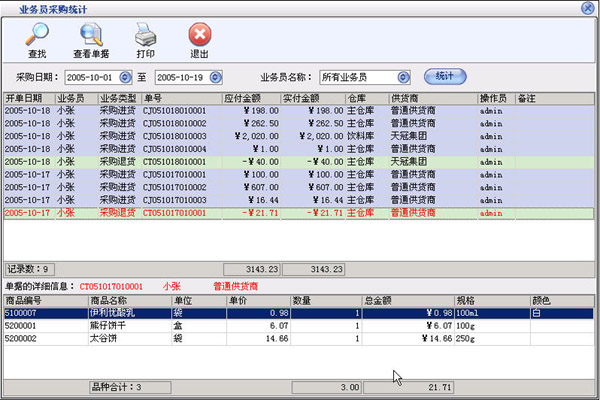600x400 pixels.
Task: Click the 查找 magnifier icon
Action: (x=37, y=36)
